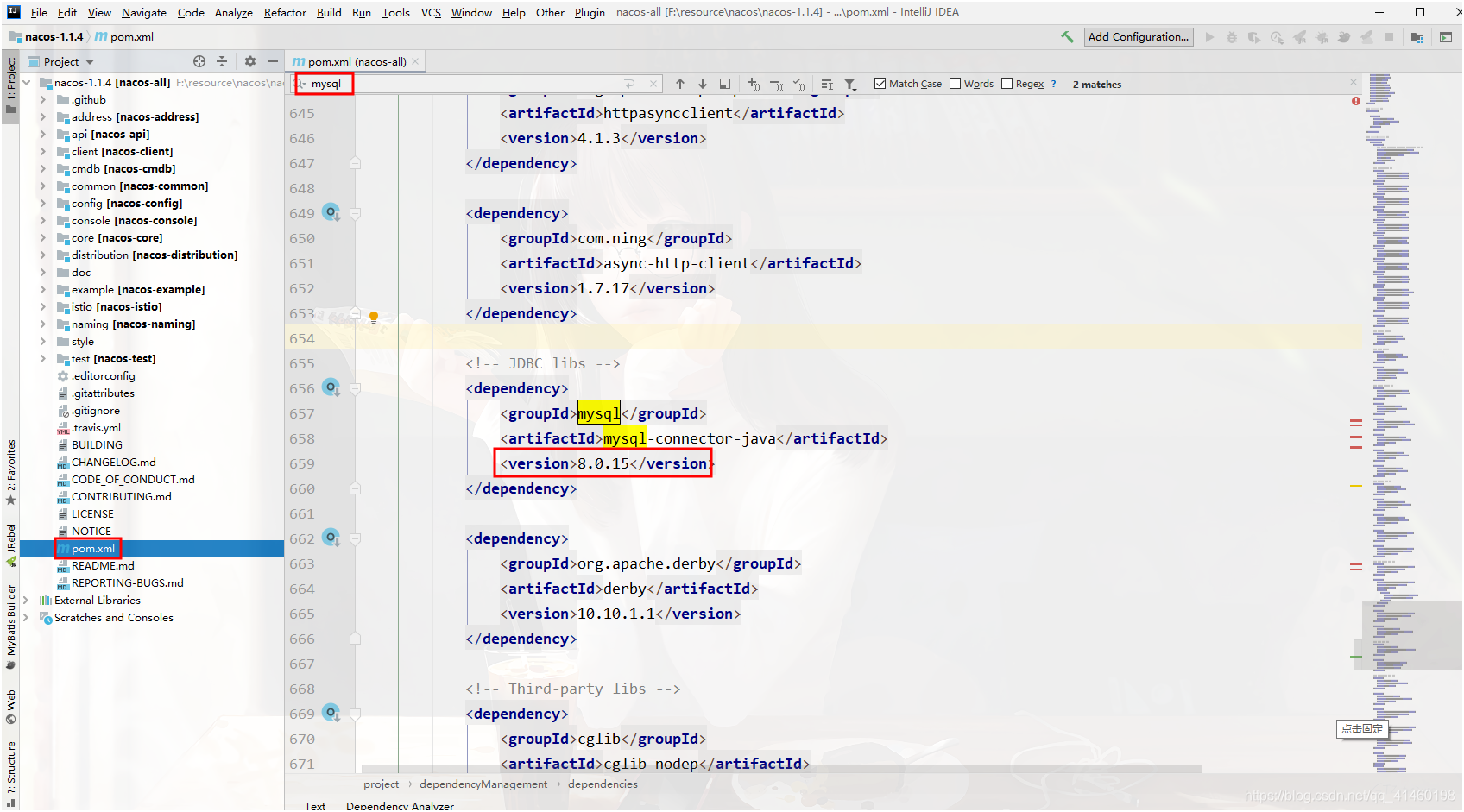Click the dependencies breadcrumb
This screenshot has width=1464, height=812.
click(603, 784)
